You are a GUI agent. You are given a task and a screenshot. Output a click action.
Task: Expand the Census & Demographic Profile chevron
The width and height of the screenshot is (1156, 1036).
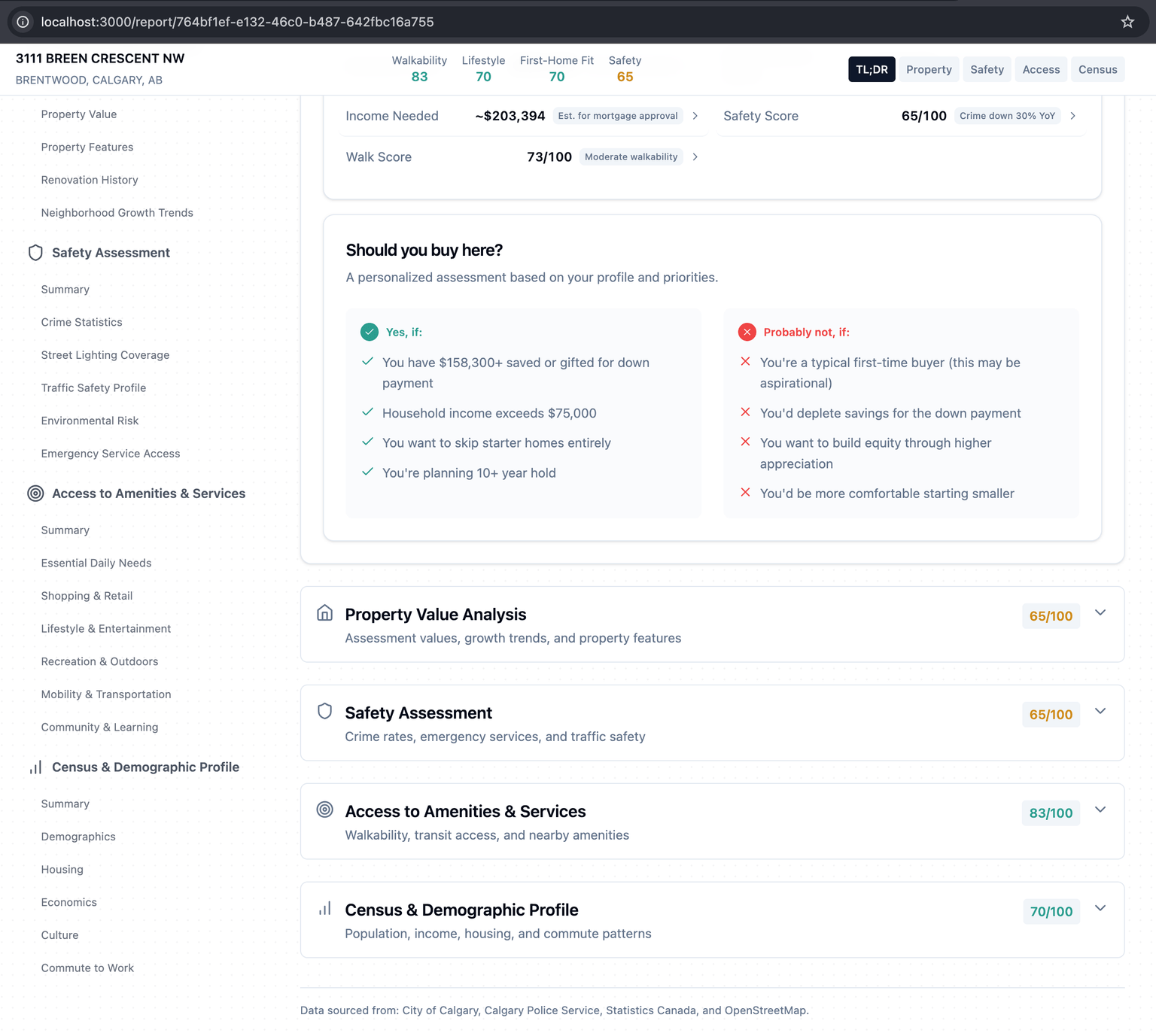(x=1100, y=908)
